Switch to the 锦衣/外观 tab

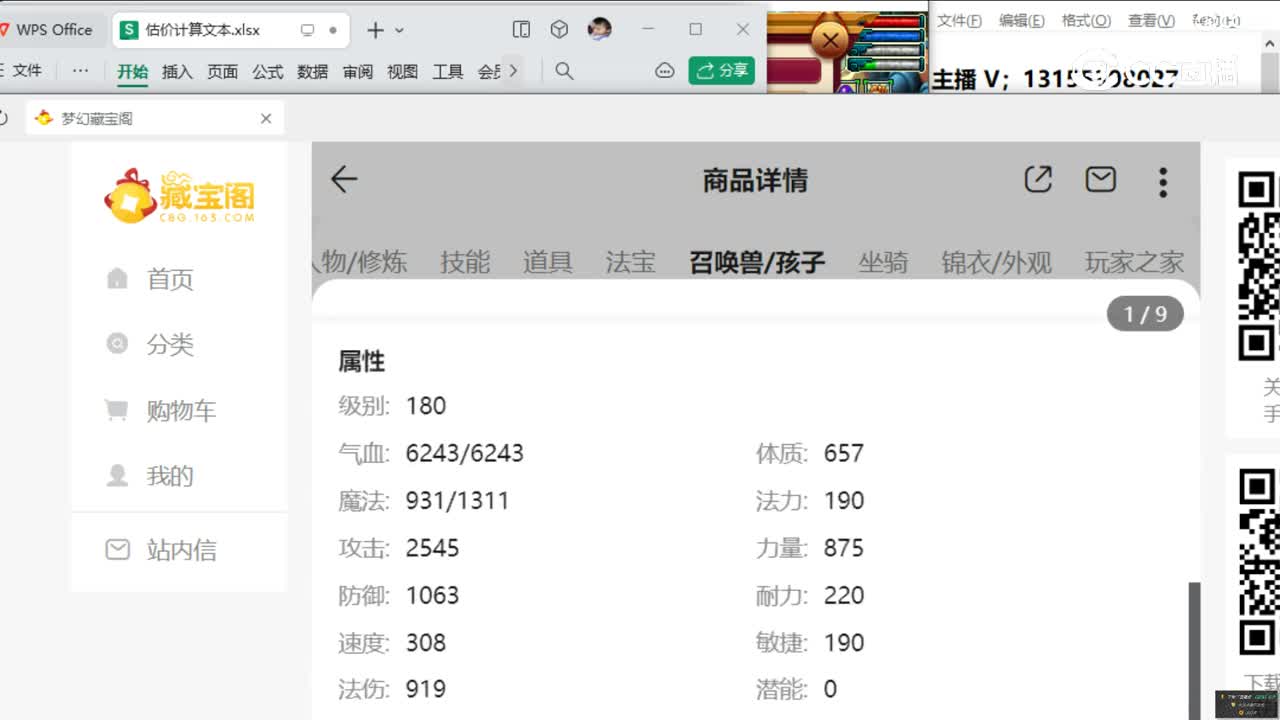coord(996,262)
